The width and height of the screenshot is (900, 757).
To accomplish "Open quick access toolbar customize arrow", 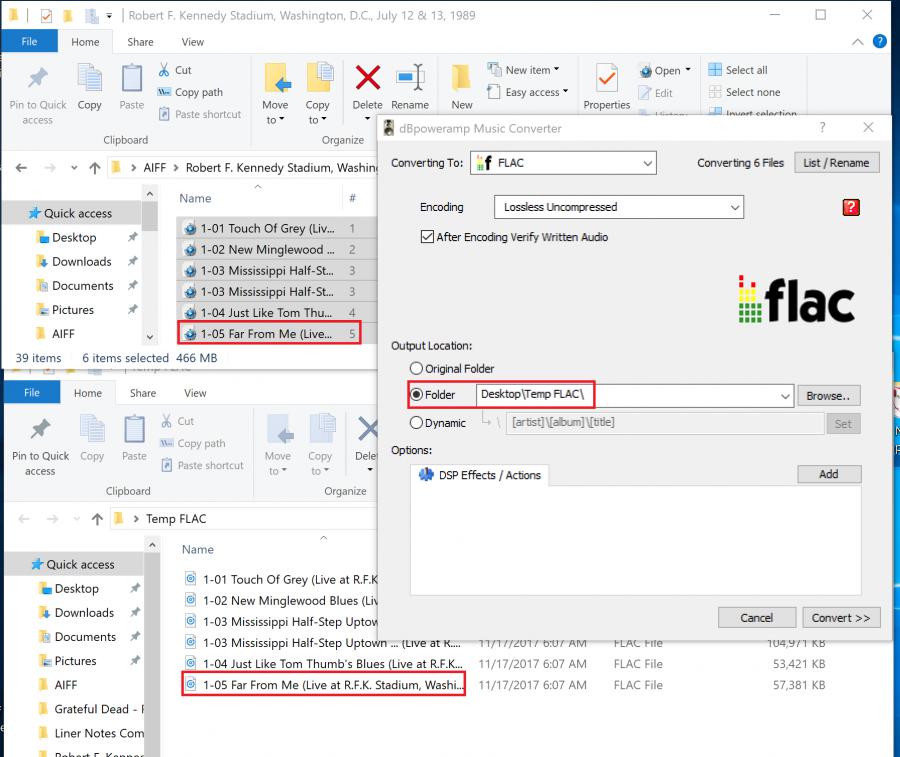I will coord(109,15).
